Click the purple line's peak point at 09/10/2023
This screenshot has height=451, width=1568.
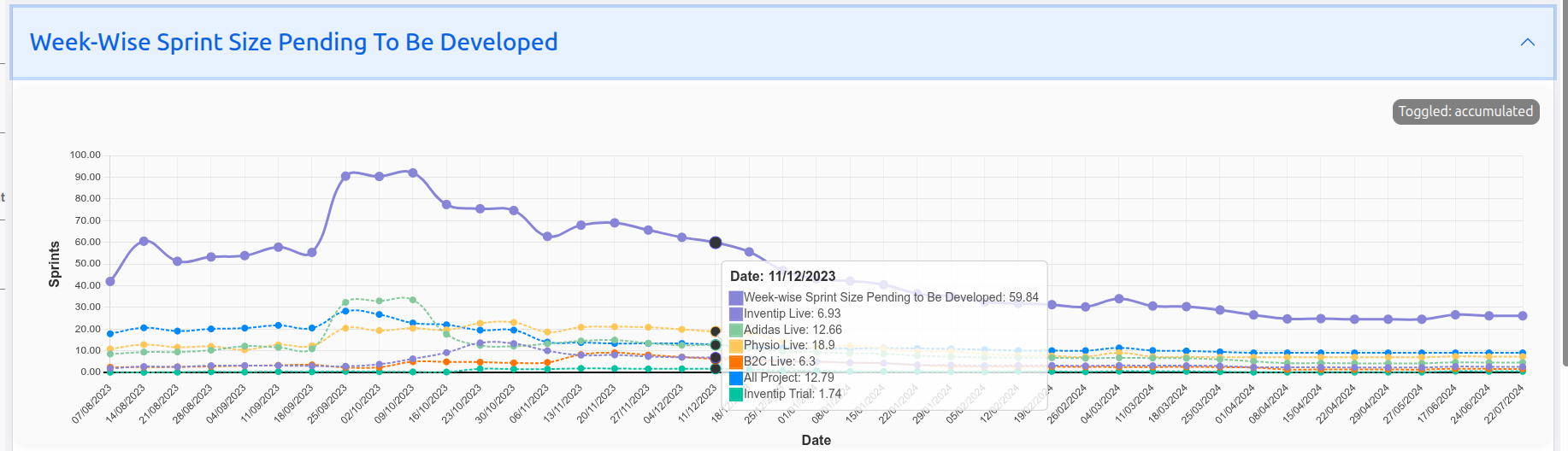pyautogui.click(x=413, y=173)
